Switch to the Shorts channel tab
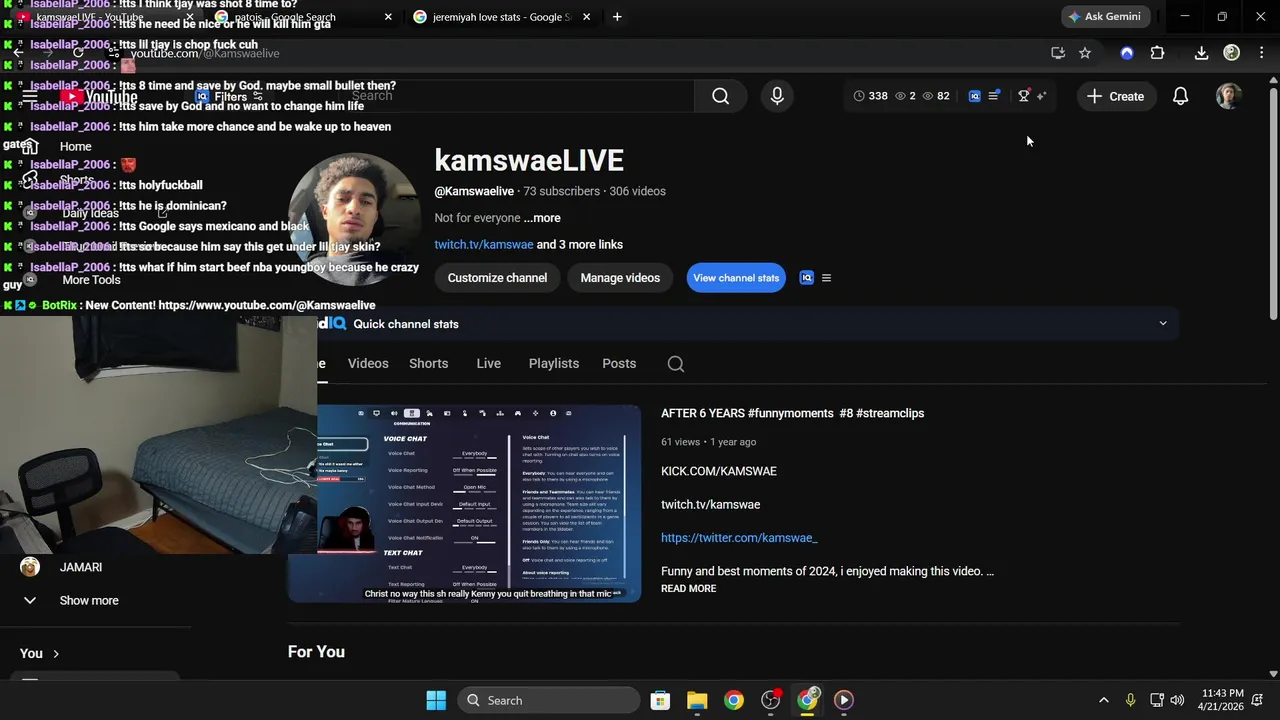Image resolution: width=1280 pixels, height=720 pixels. (428, 364)
